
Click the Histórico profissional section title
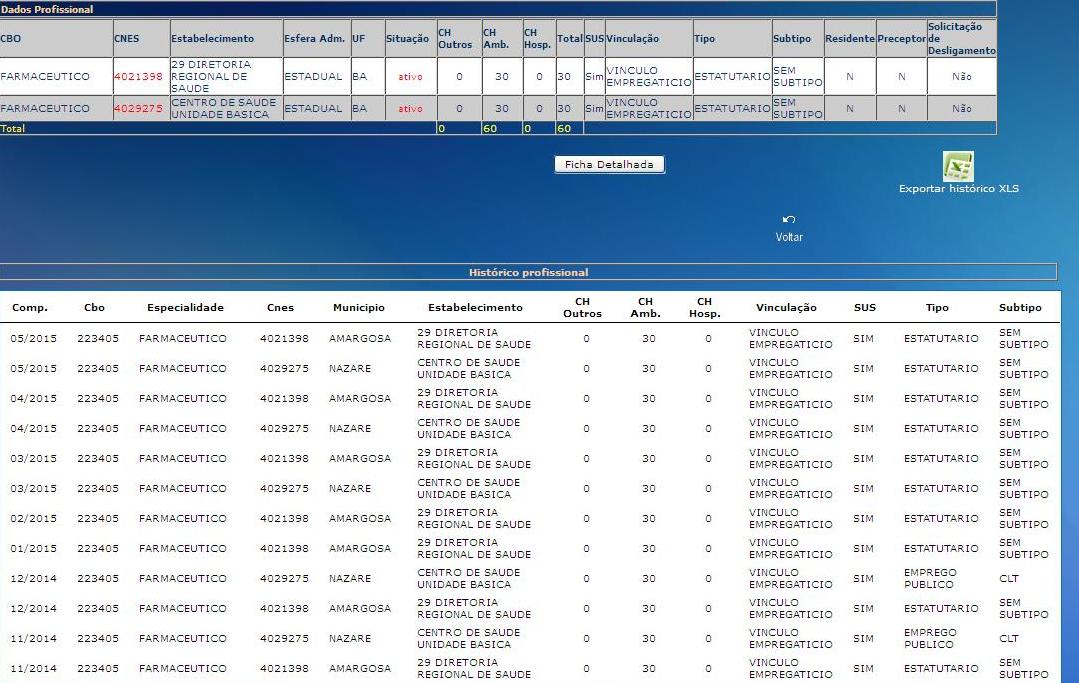click(x=528, y=272)
